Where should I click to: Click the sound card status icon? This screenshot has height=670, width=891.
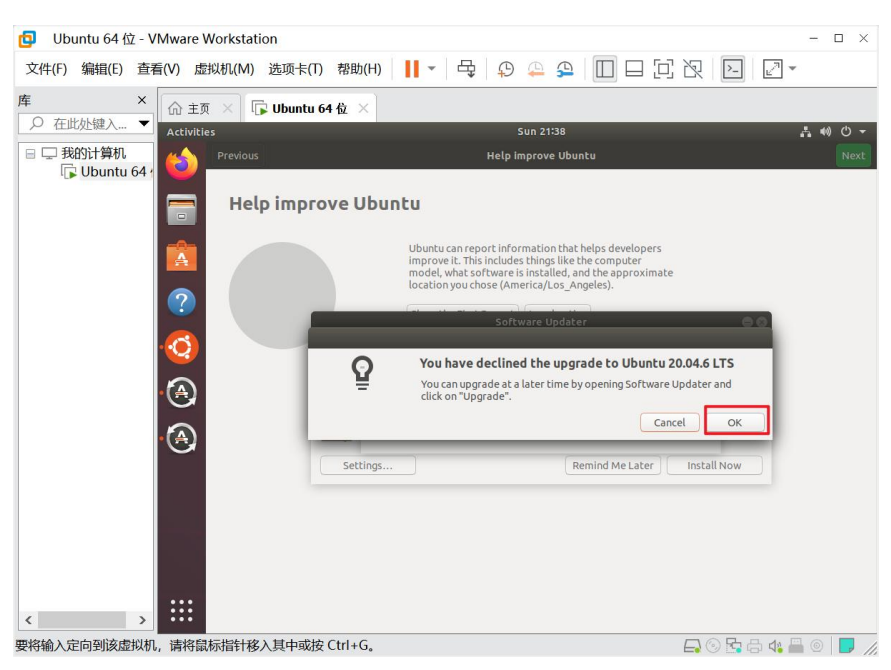tap(775, 646)
